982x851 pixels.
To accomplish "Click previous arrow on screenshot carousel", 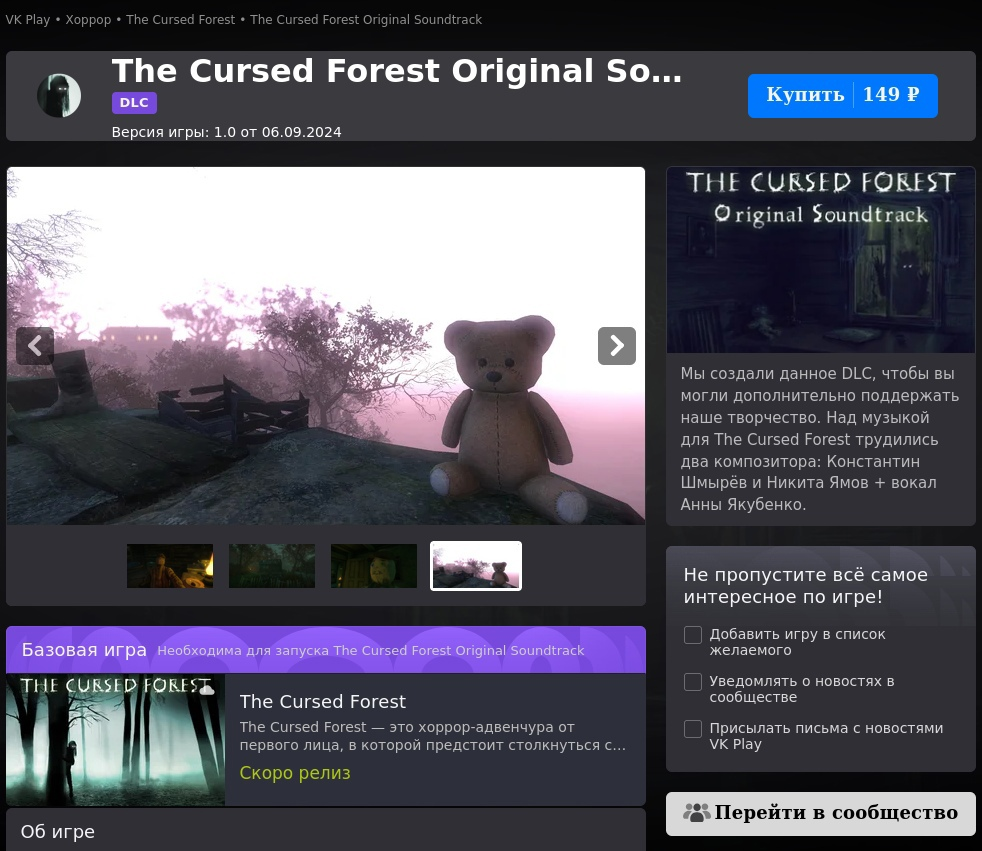I will (34, 345).
